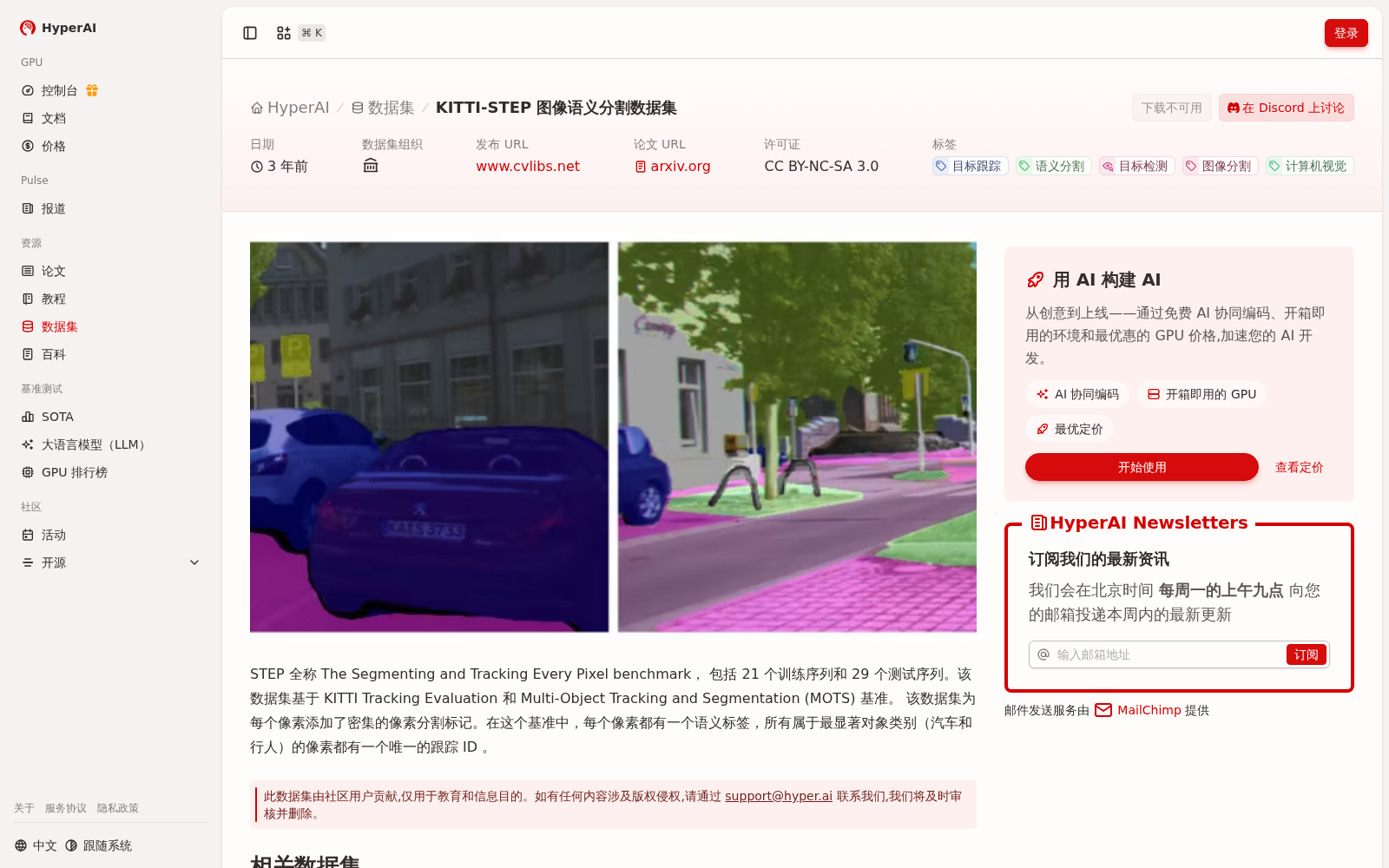1389x868 pixels.
Task: Select the 语义分割 tag
Action: tap(1053, 166)
